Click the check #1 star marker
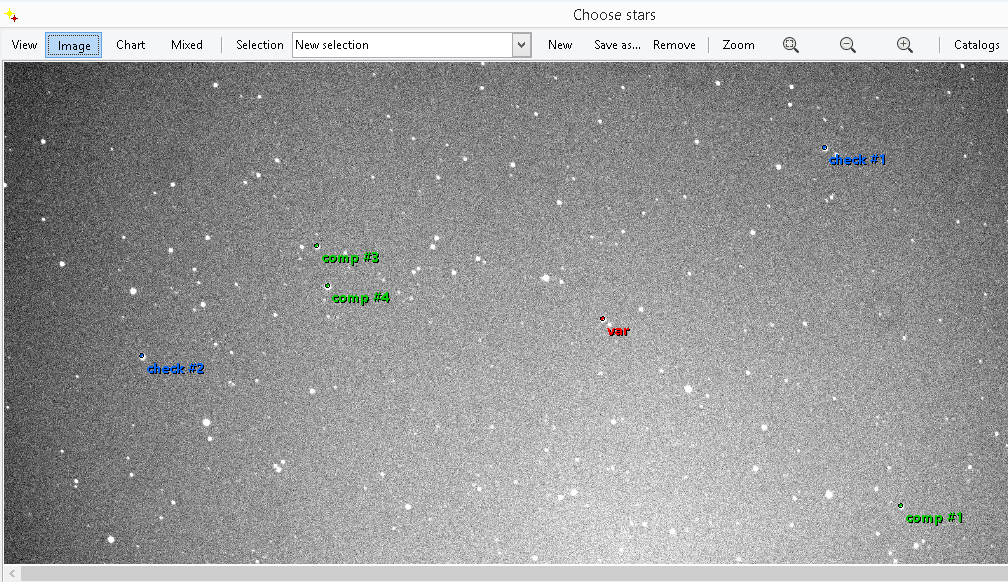The image size is (1008, 582). point(825,148)
